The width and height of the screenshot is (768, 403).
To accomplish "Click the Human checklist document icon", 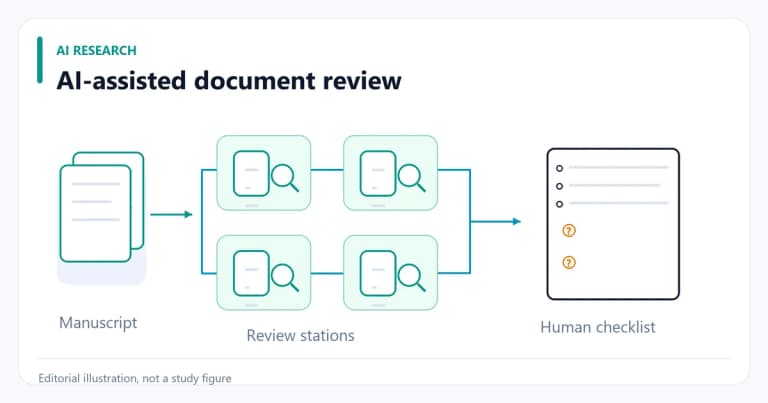I will tap(613, 224).
